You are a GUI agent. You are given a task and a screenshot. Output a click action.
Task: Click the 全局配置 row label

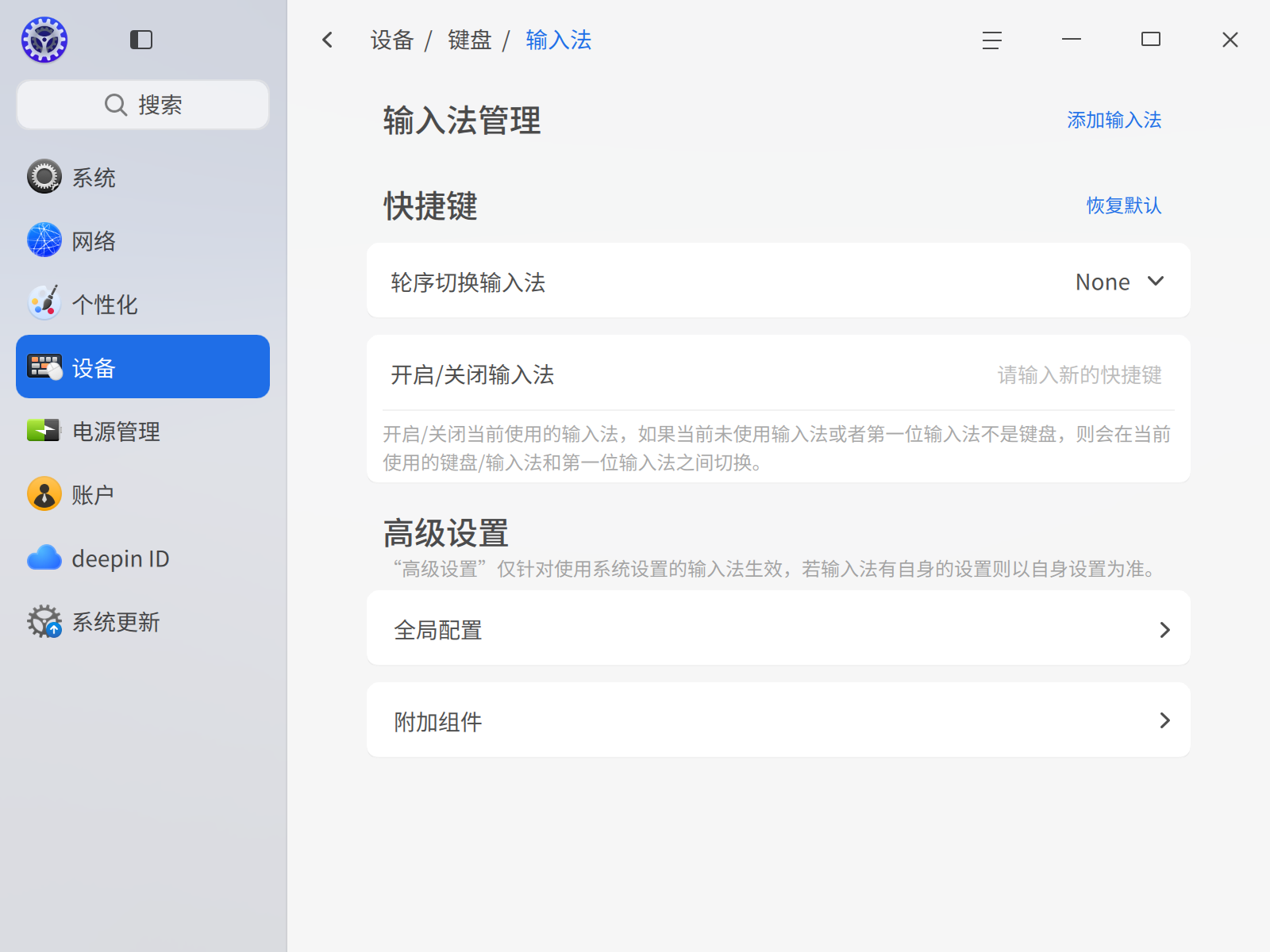coord(438,630)
